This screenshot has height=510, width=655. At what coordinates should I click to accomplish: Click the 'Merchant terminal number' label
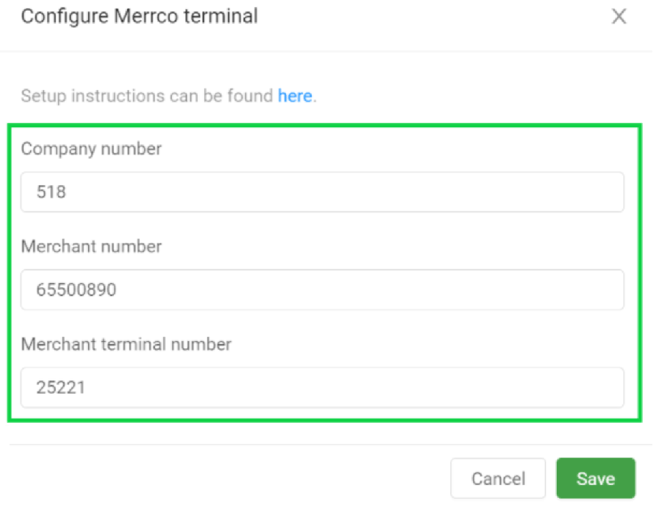(x=126, y=344)
